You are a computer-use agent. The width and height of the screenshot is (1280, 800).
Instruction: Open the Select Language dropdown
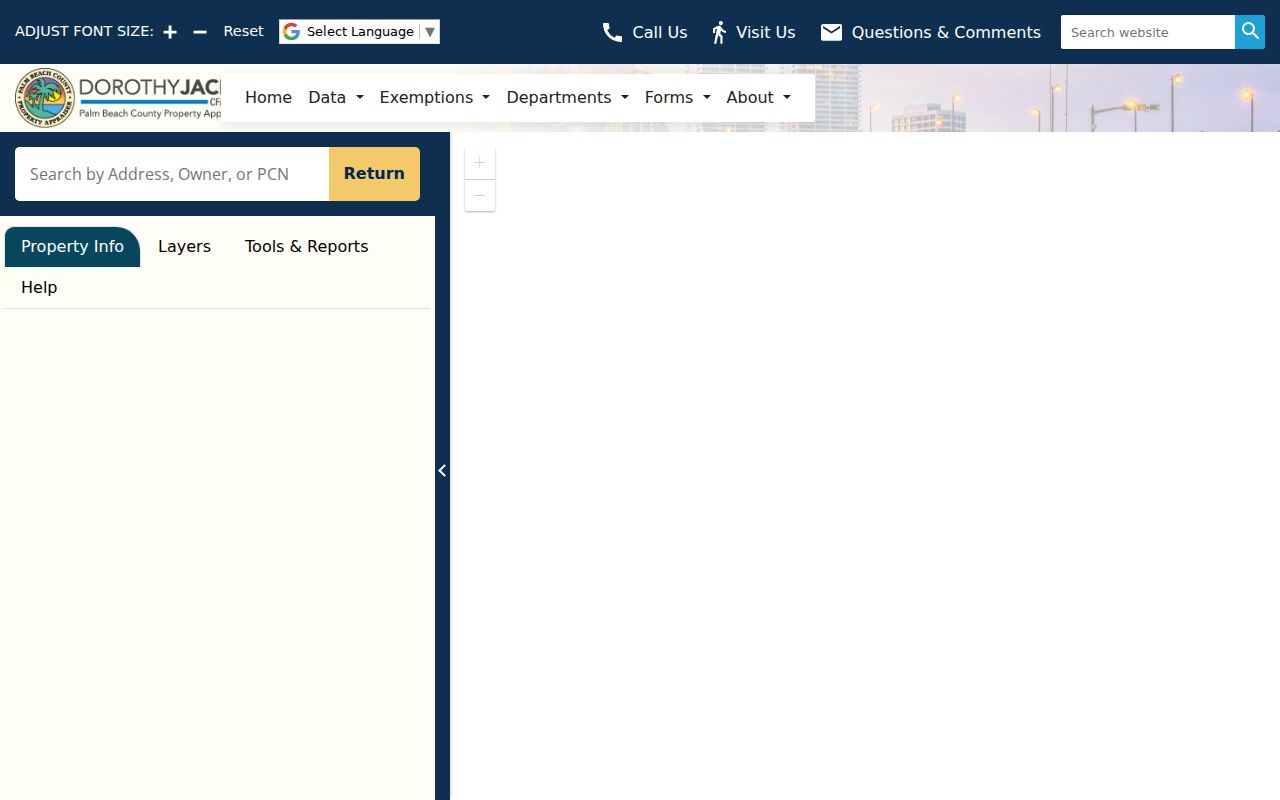click(359, 32)
